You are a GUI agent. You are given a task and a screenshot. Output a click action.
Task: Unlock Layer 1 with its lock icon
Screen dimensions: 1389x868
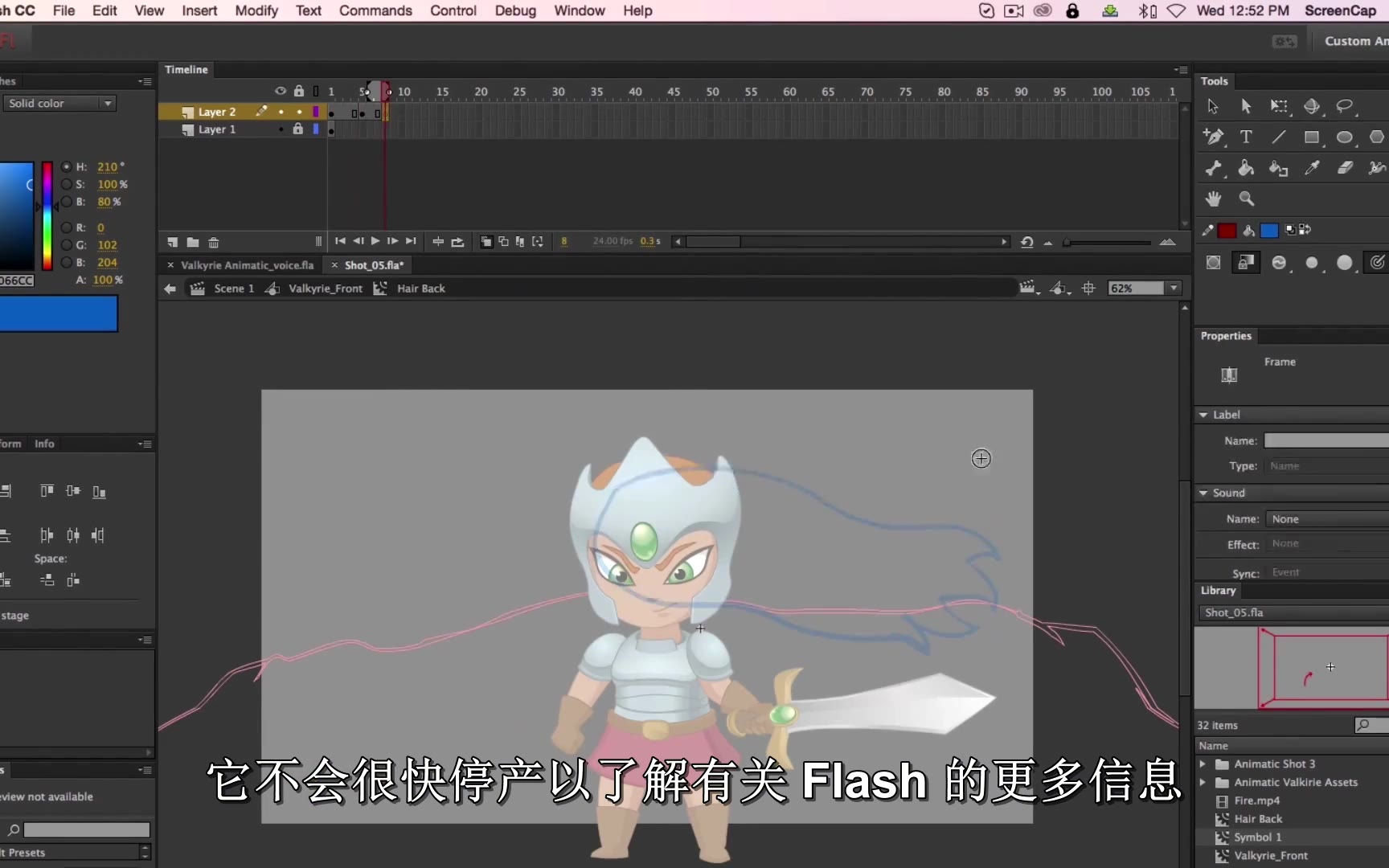298,129
